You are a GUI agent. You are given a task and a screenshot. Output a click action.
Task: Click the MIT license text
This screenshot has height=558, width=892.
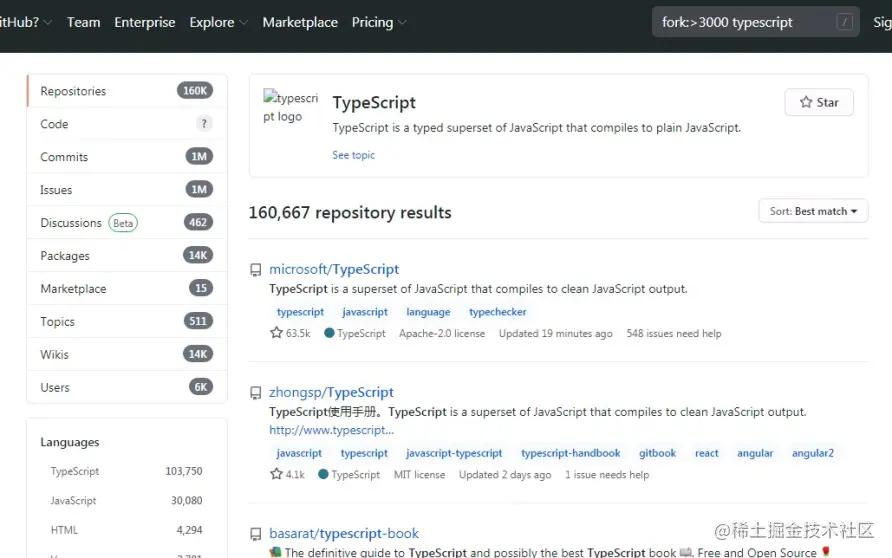pyautogui.click(x=419, y=474)
